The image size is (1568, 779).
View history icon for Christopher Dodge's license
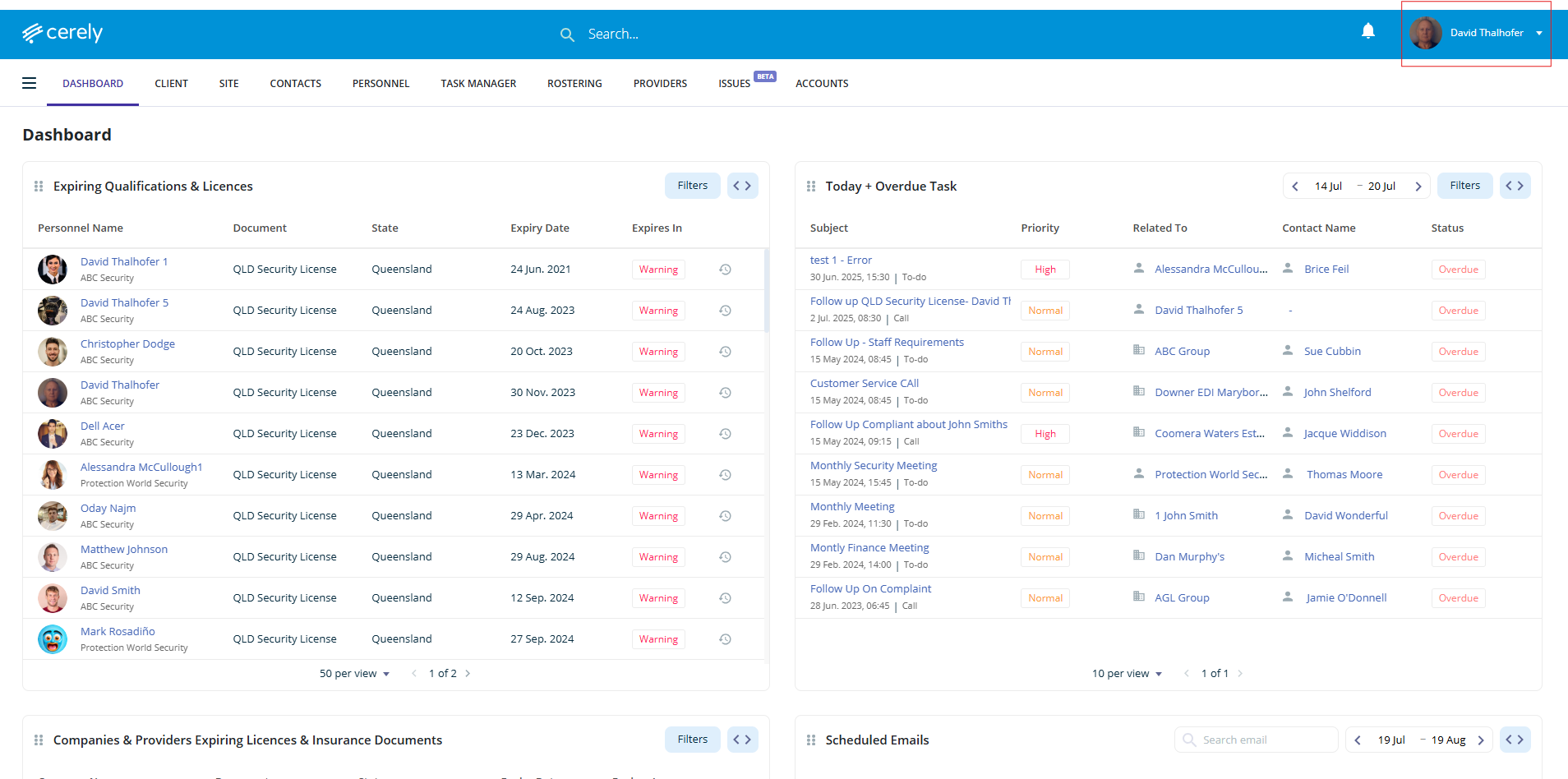coord(726,352)
